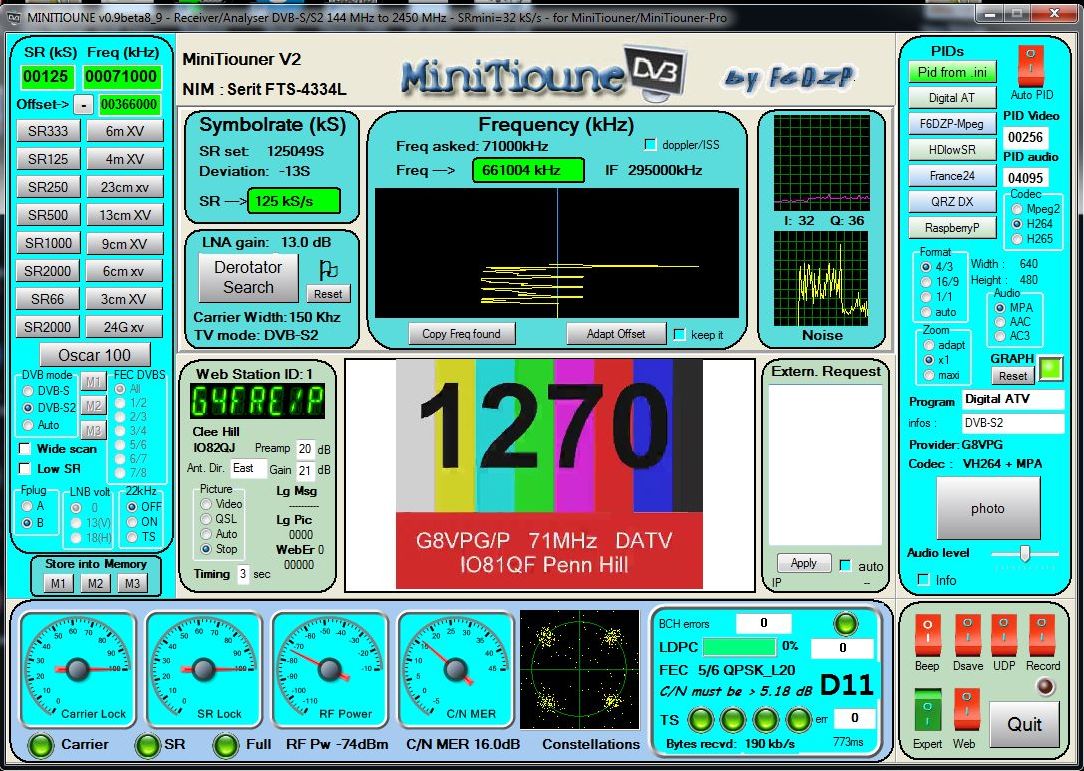This screenshot has width=1084, height=771.
Task: Toggle the Record rocker switch
Action: coord(1041,635)
